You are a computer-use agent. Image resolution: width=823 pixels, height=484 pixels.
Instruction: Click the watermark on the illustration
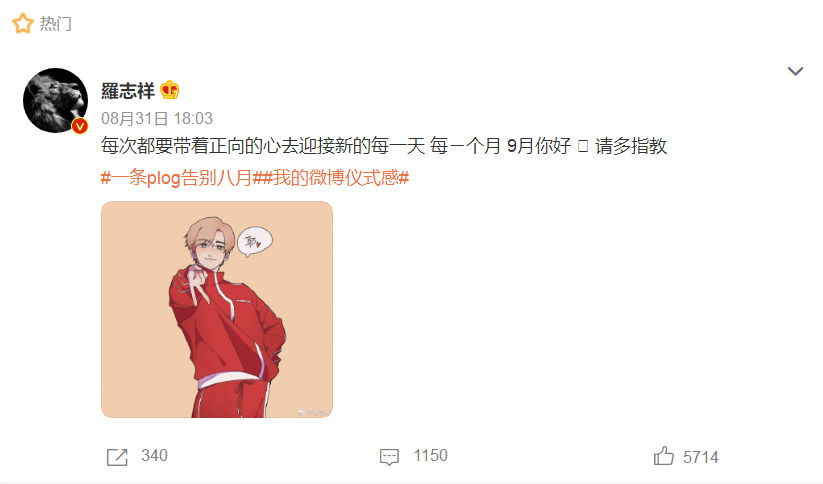click(x=314, y=413)
